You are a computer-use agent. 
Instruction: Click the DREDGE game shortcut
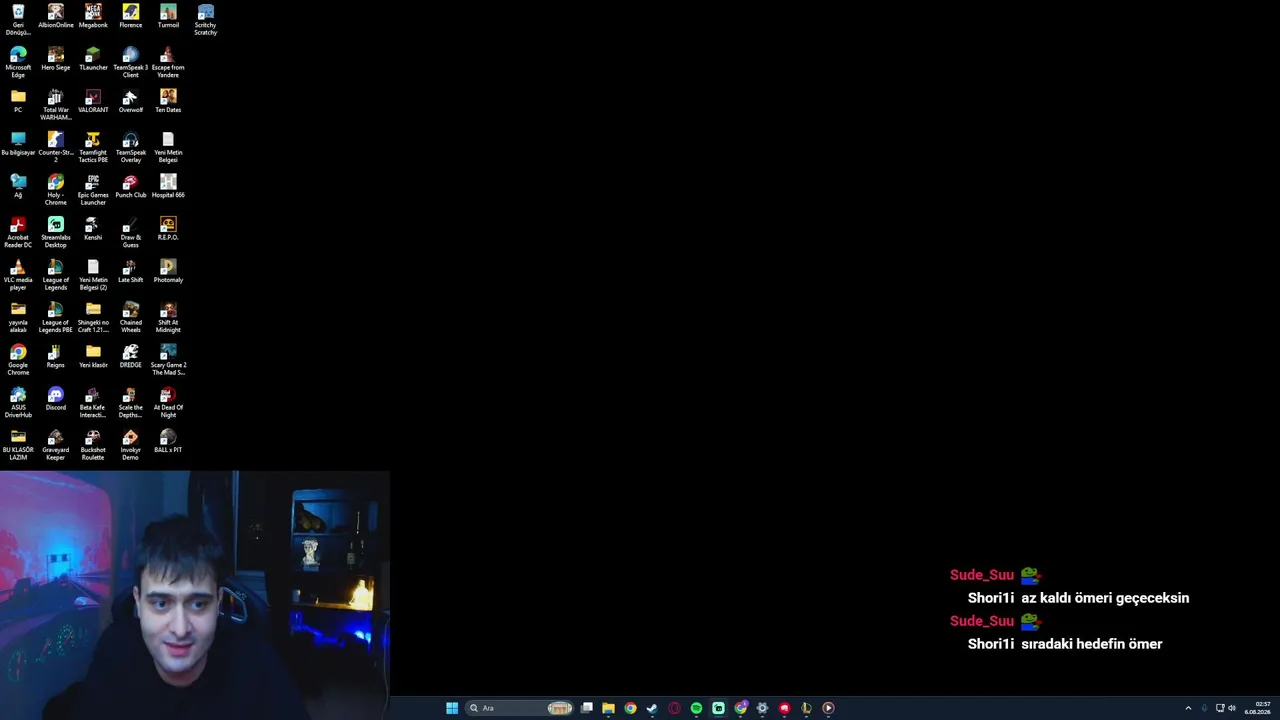(x=131, y=355)
